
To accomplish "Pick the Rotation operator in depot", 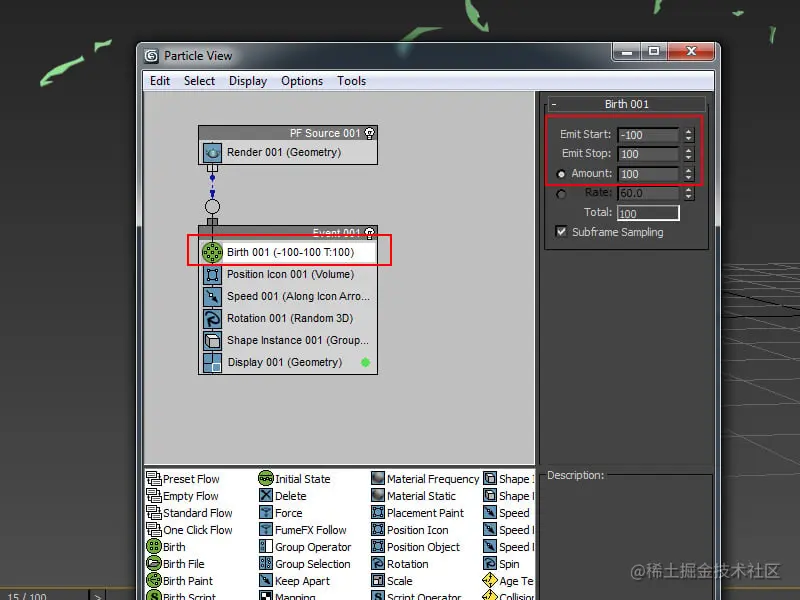I will [399, 564].
